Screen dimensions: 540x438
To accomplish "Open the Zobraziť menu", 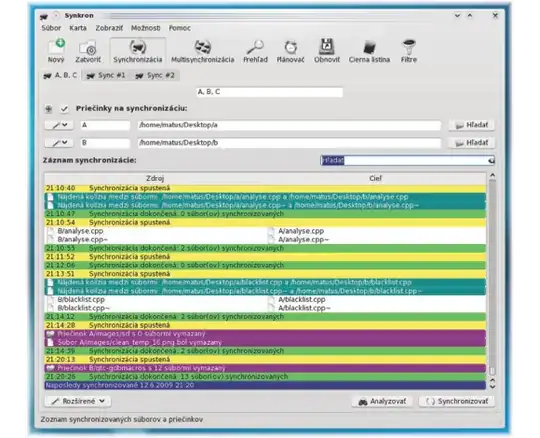I will click(x=109, y=28).
